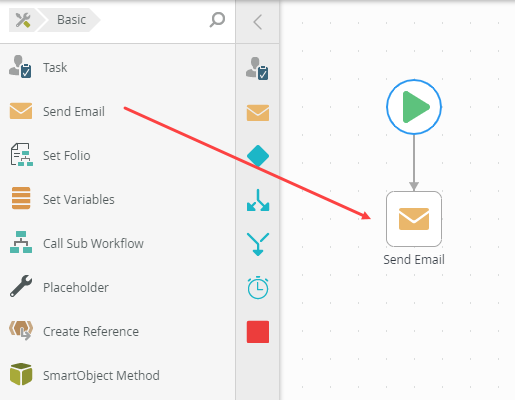Select the Task step icon in list
The width and height of the screenshot is (515, 400).
(21, 67)
